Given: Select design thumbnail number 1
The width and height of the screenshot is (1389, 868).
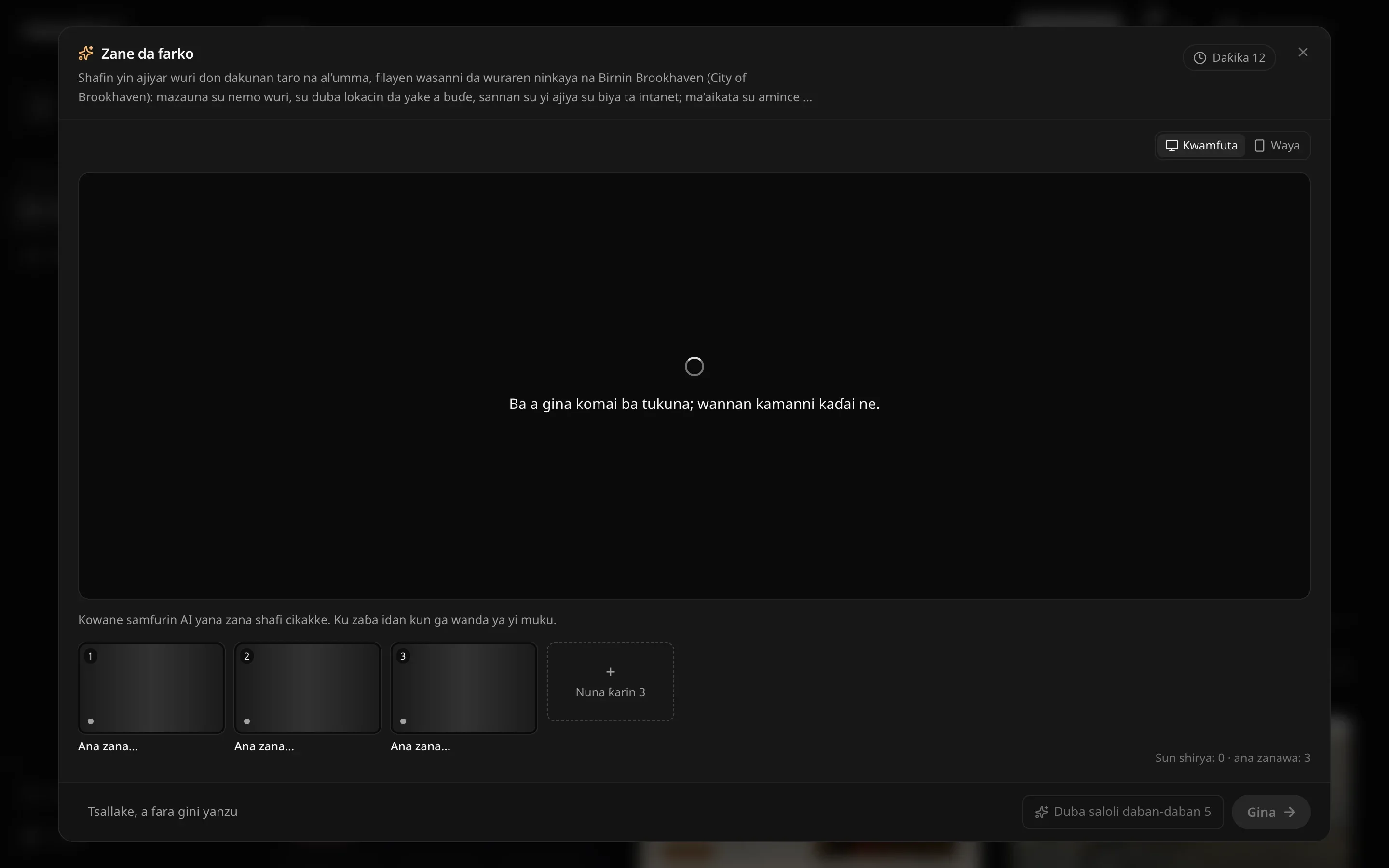Looking at the screenshot, I should tap(151, 688).
